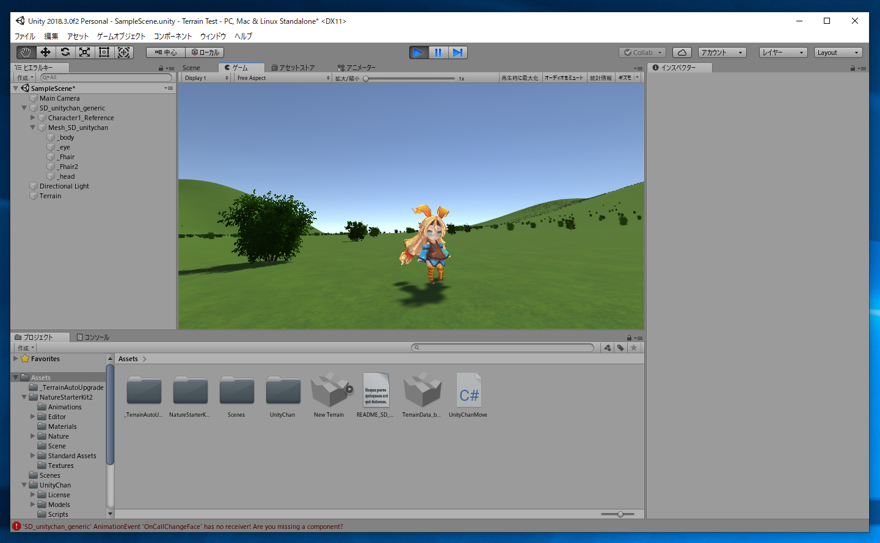Open Project panel Create button
The width and height of the screenshot is (880, 543).
click(x=25, y=348)
